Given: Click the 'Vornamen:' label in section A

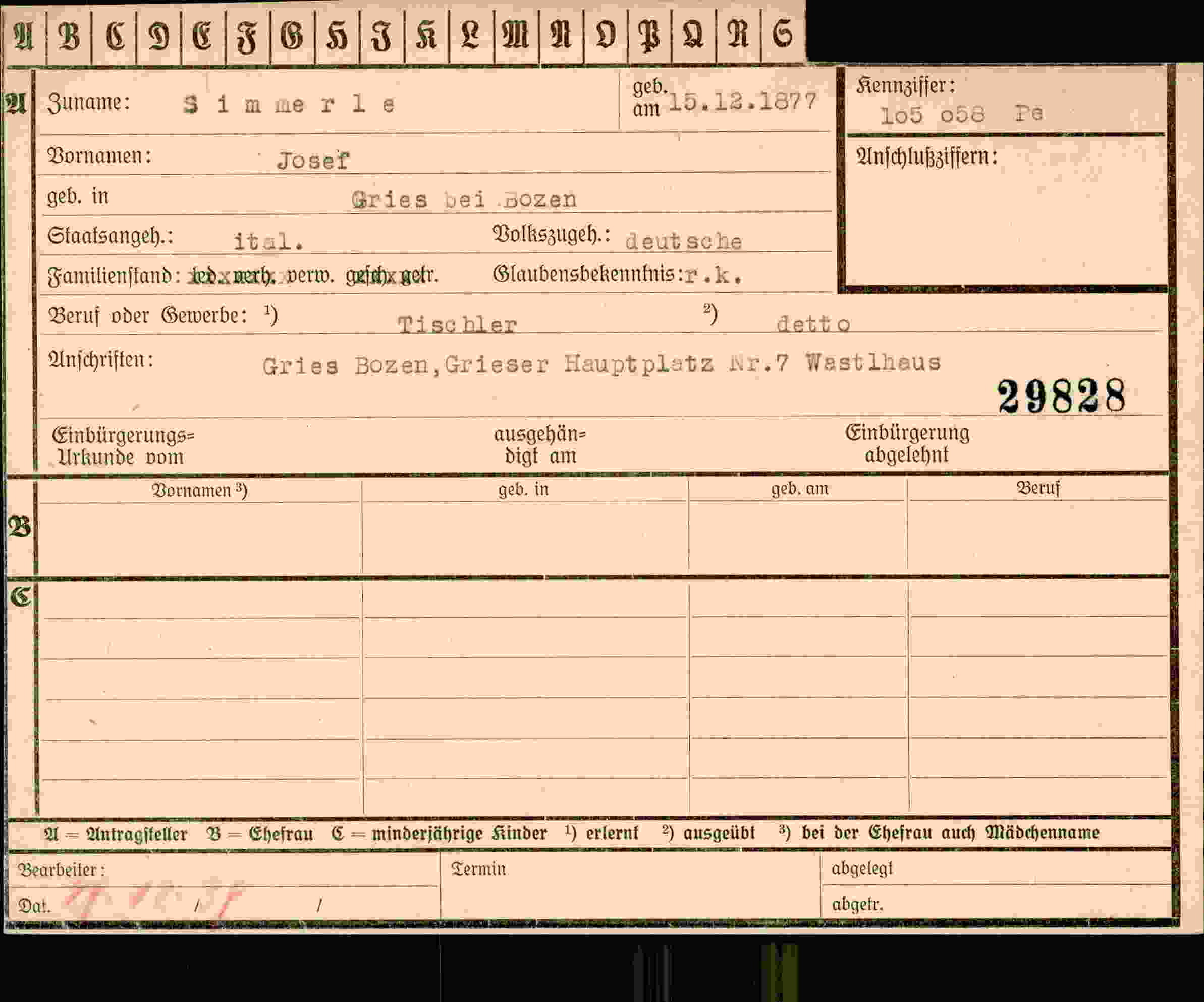Looking at the screenshot, I should (x=100, y=155).
